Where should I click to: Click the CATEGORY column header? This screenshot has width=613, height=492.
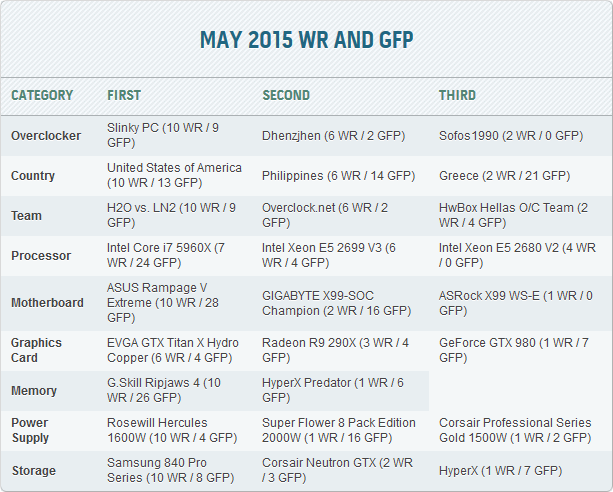click(x=42, y=95)
